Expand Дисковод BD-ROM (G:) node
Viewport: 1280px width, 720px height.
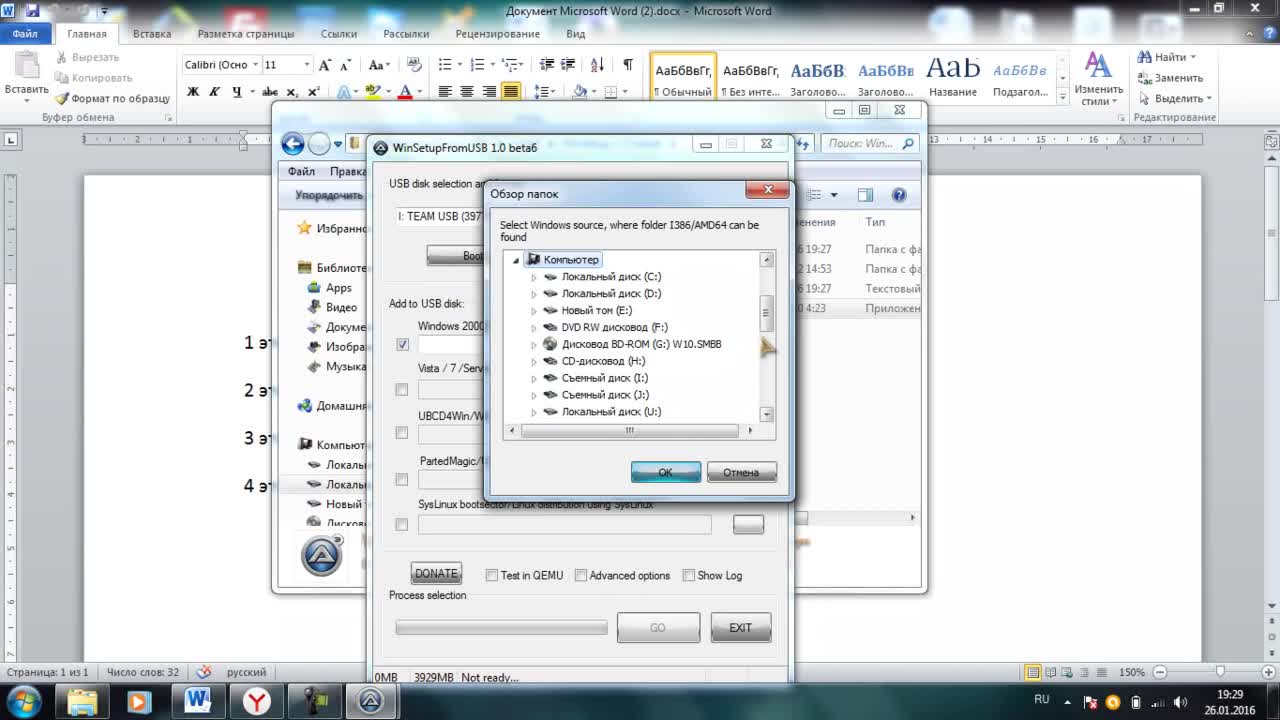(x=534, y=345)
